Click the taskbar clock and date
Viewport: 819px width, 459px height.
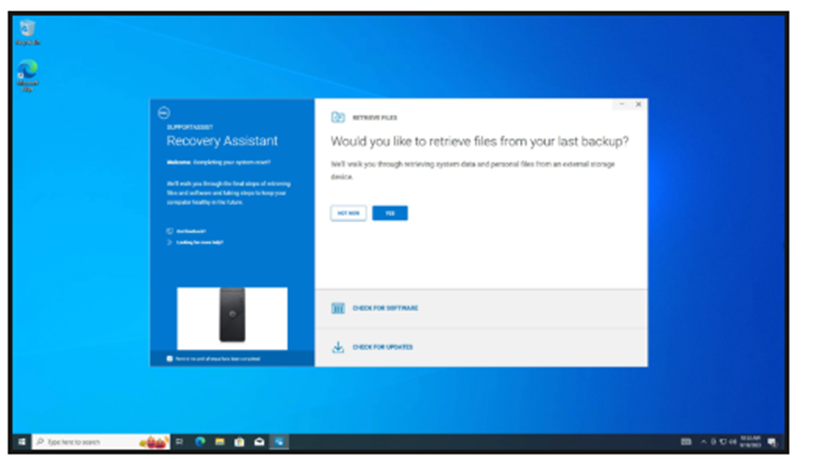coord(750,442)
